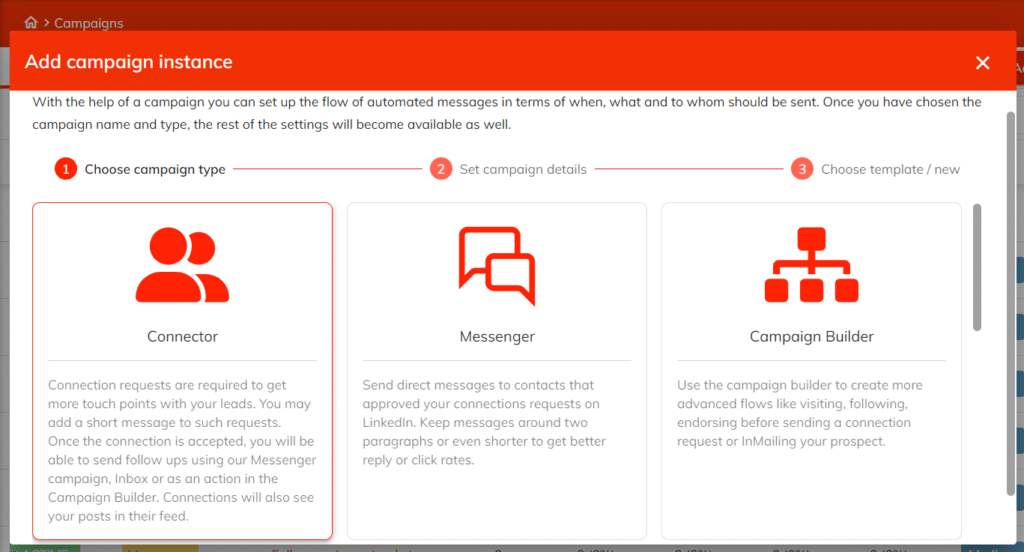Click the Messenger card title
Viewport: 1024px width, 552px height.
coord(497,337)
